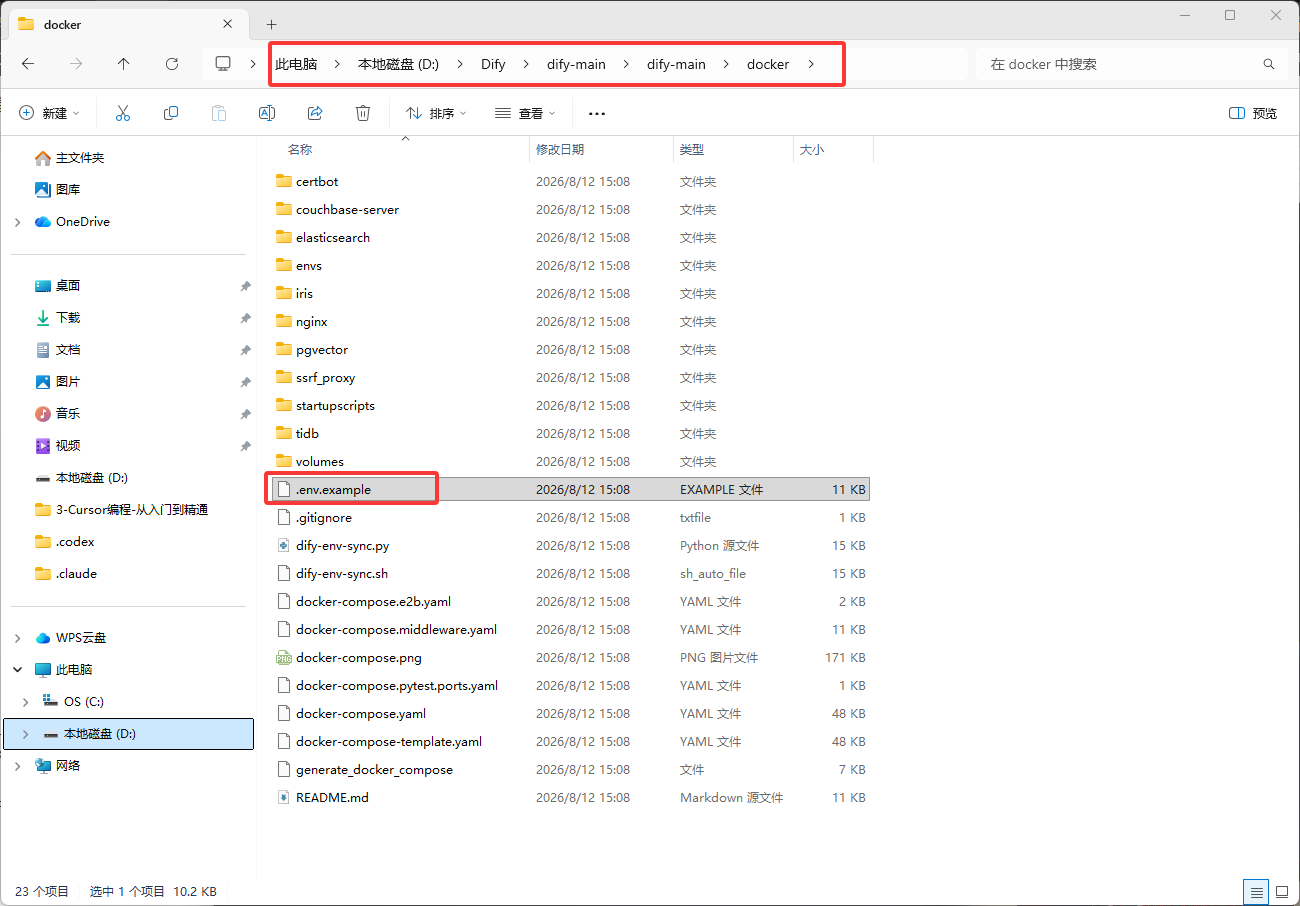
Task: Click the search magnifier icon
Action: [1269, 64]
